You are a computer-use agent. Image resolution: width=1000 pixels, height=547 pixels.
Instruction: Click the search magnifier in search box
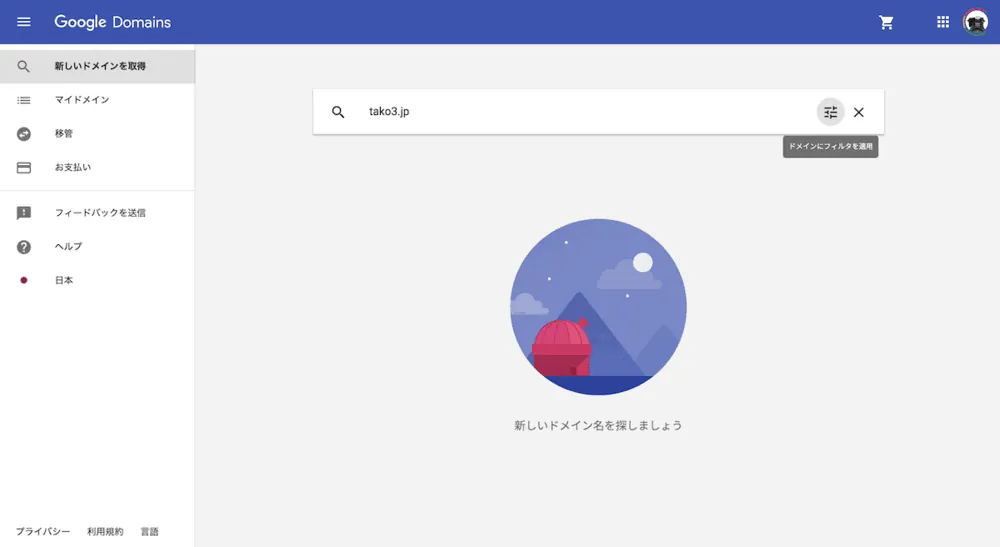pyautogui.click(x=338, y=112)
